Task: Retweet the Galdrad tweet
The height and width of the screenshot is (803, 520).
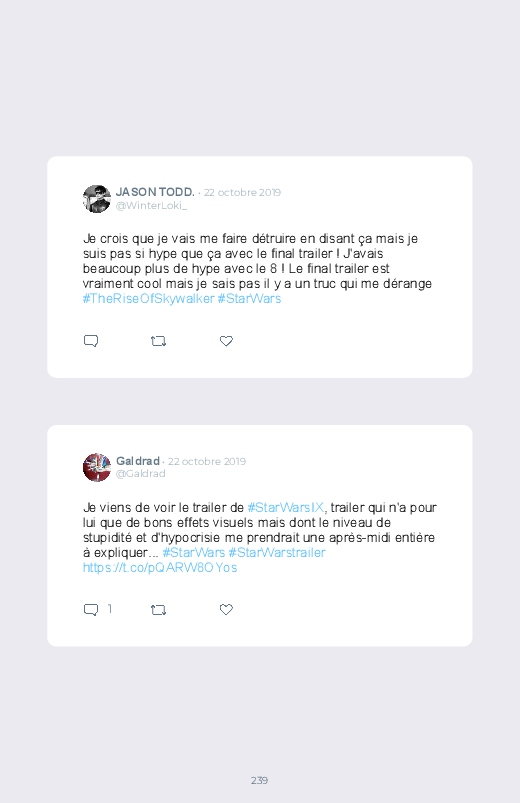Action: coord(158,609)
